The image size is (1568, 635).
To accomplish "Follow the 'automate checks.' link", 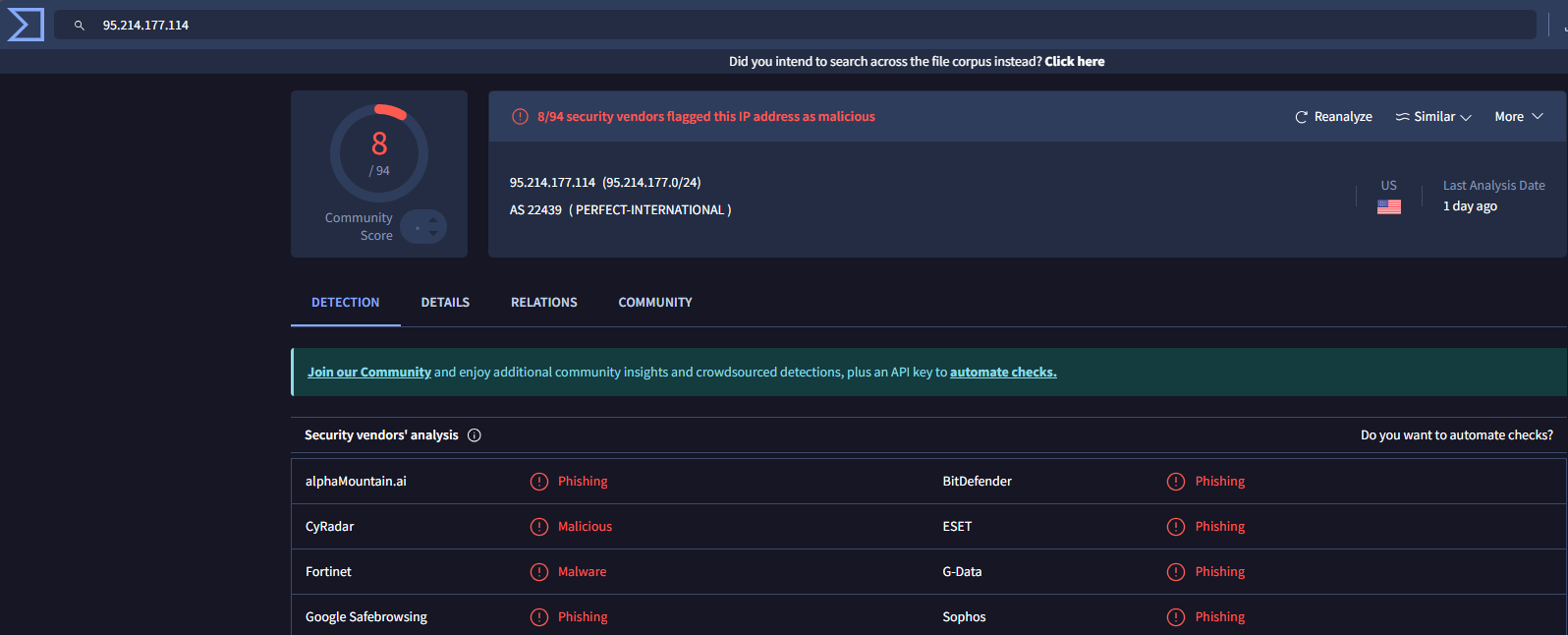I will click(x=1003, y=373).
